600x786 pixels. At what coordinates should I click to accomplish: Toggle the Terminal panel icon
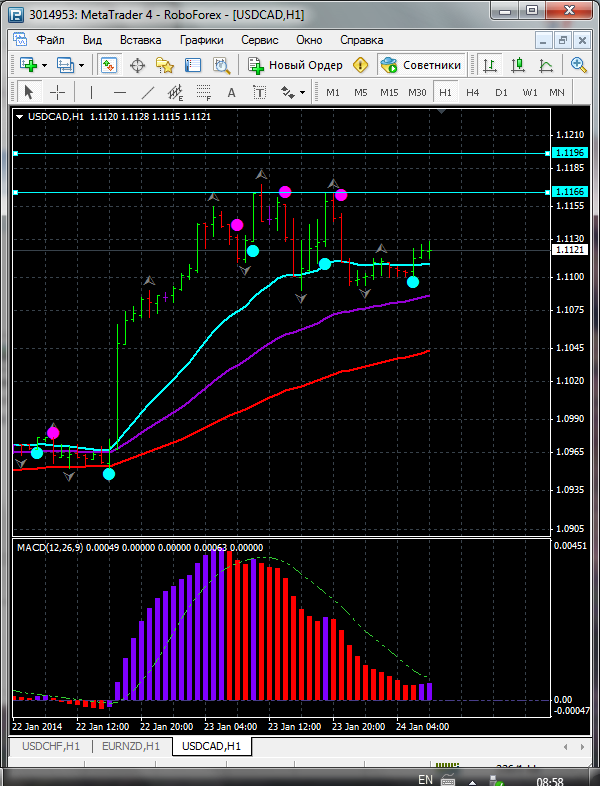[193, 65]
